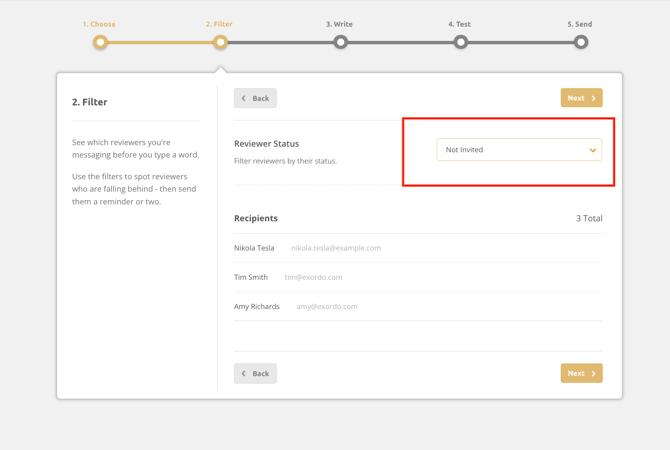Click the step 2 Filter circle marker
Screen dimensions: 670x450
[220, 42]
